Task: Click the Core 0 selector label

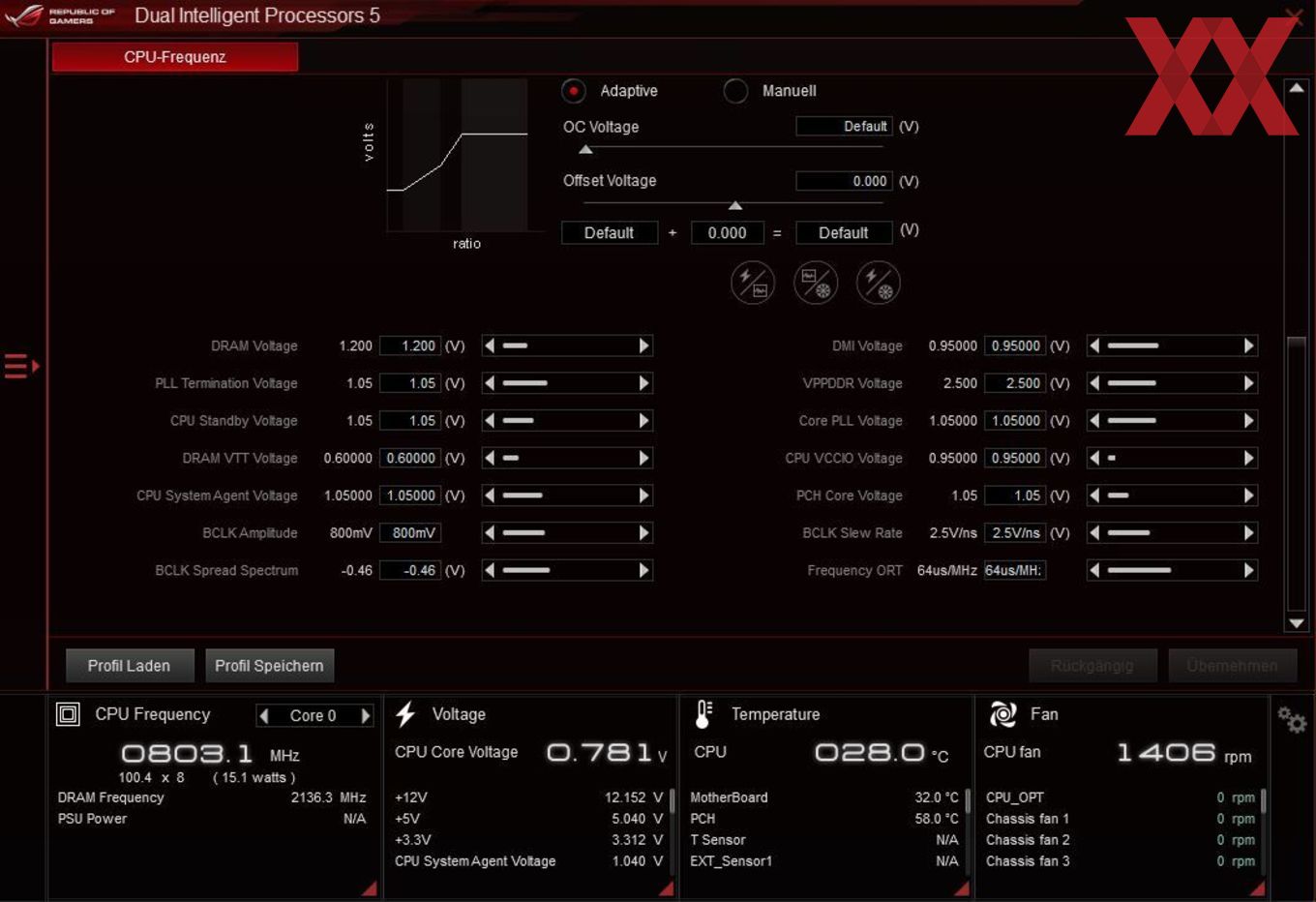Action: [x=314, y=715]
